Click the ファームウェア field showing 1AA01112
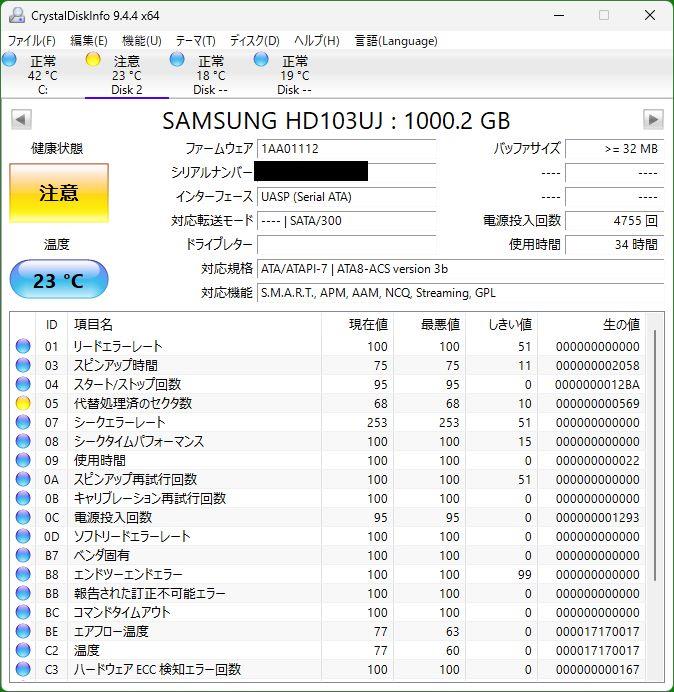The image size is (674, 692). [346, 149]
